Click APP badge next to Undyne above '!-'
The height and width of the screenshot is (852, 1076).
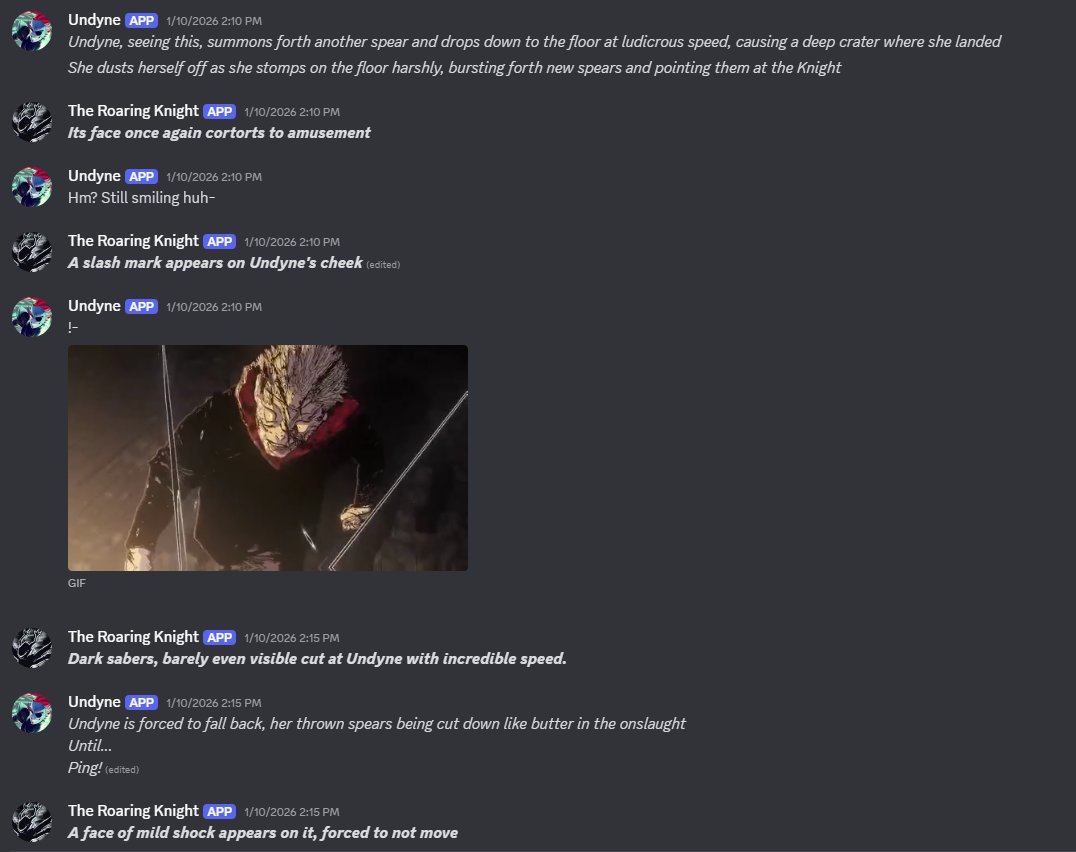141,307
